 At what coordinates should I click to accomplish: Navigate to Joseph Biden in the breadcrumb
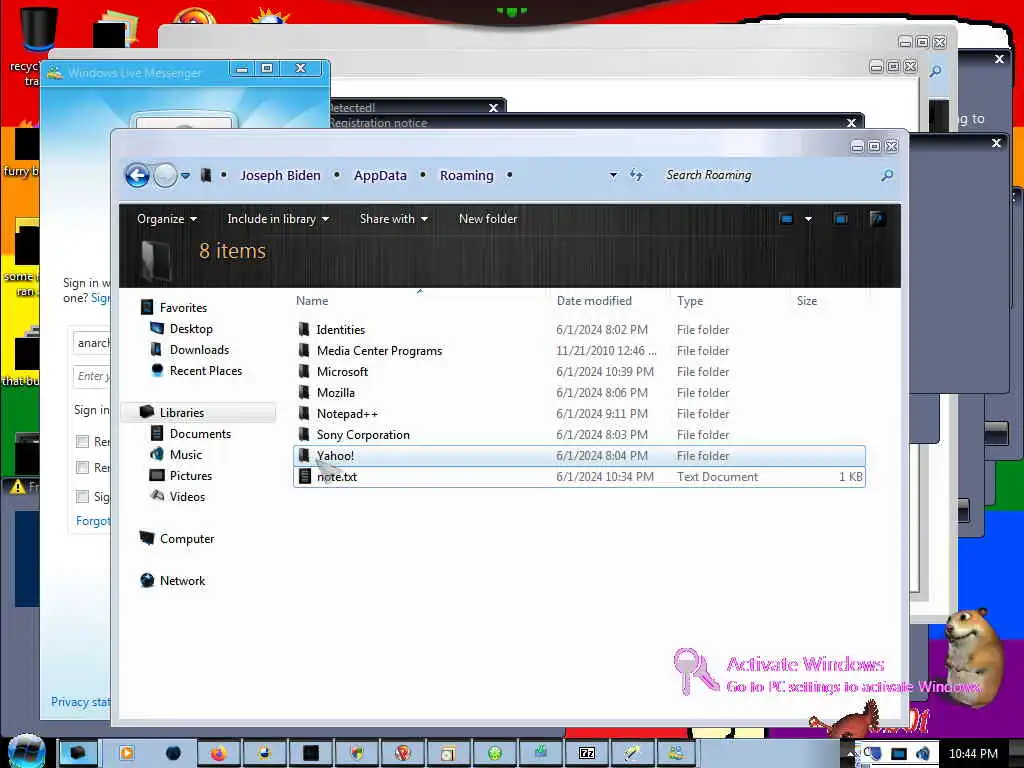tap(280, 175)
